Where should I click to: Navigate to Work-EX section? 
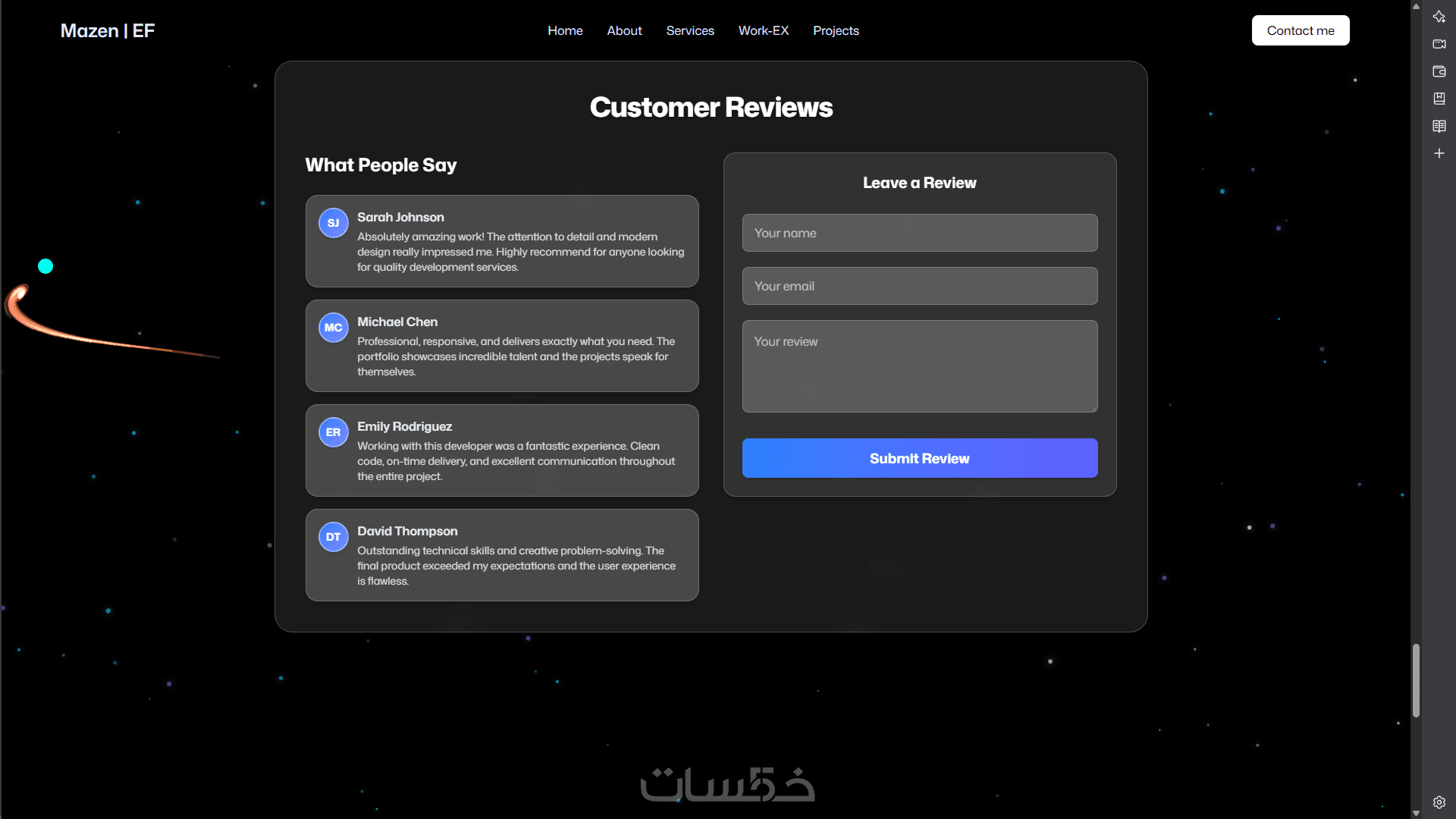point(764,30)
